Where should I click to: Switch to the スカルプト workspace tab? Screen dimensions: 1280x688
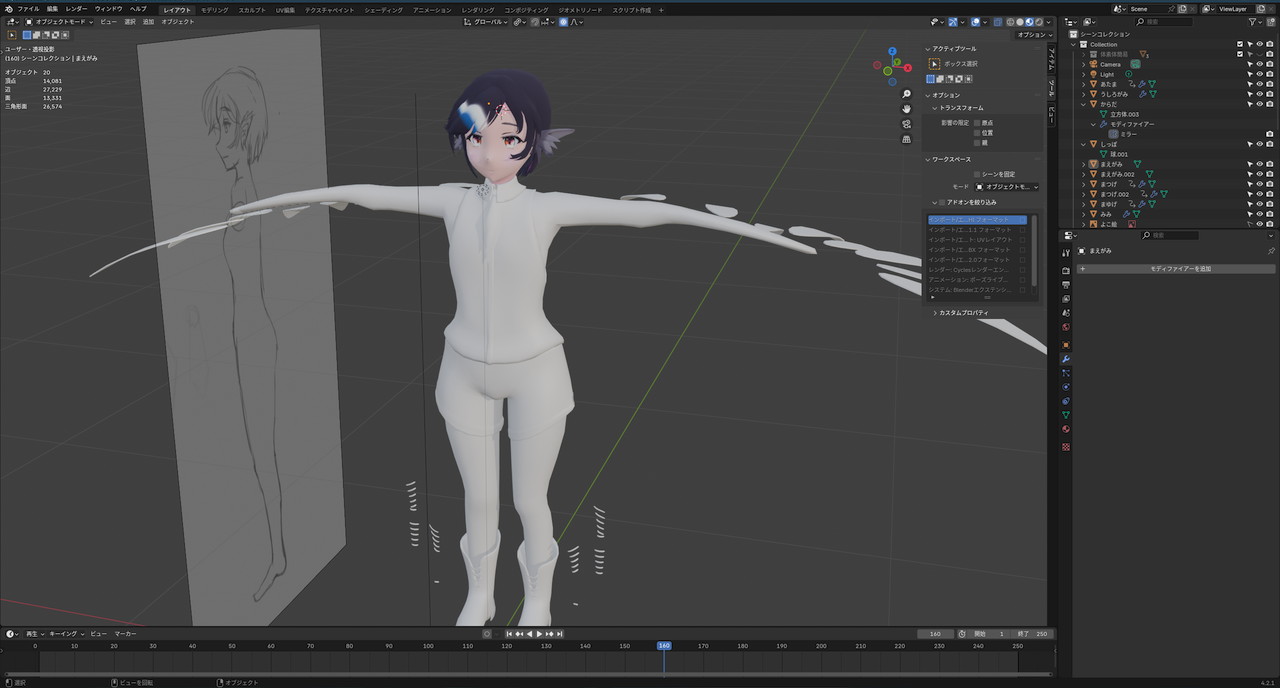[x=252, y=10]
